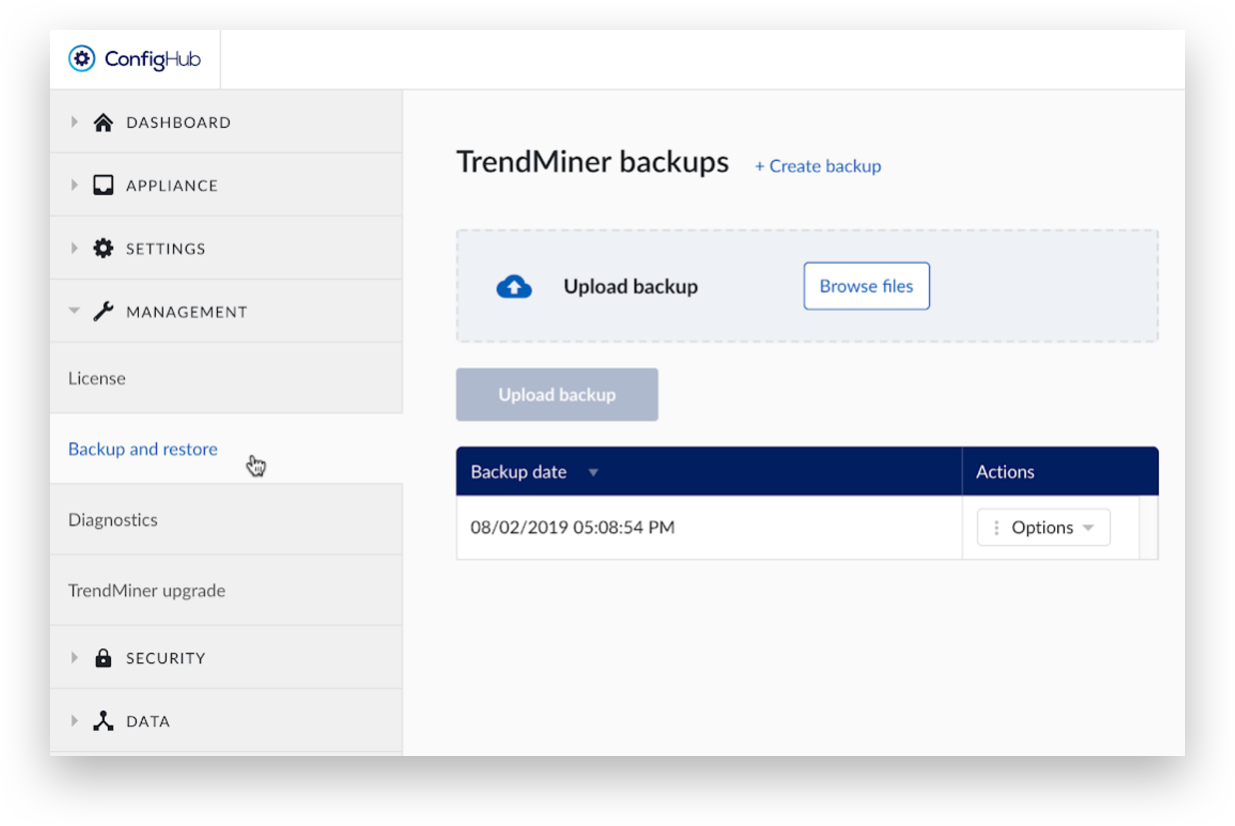Open the License menu item

coord(226,378)
